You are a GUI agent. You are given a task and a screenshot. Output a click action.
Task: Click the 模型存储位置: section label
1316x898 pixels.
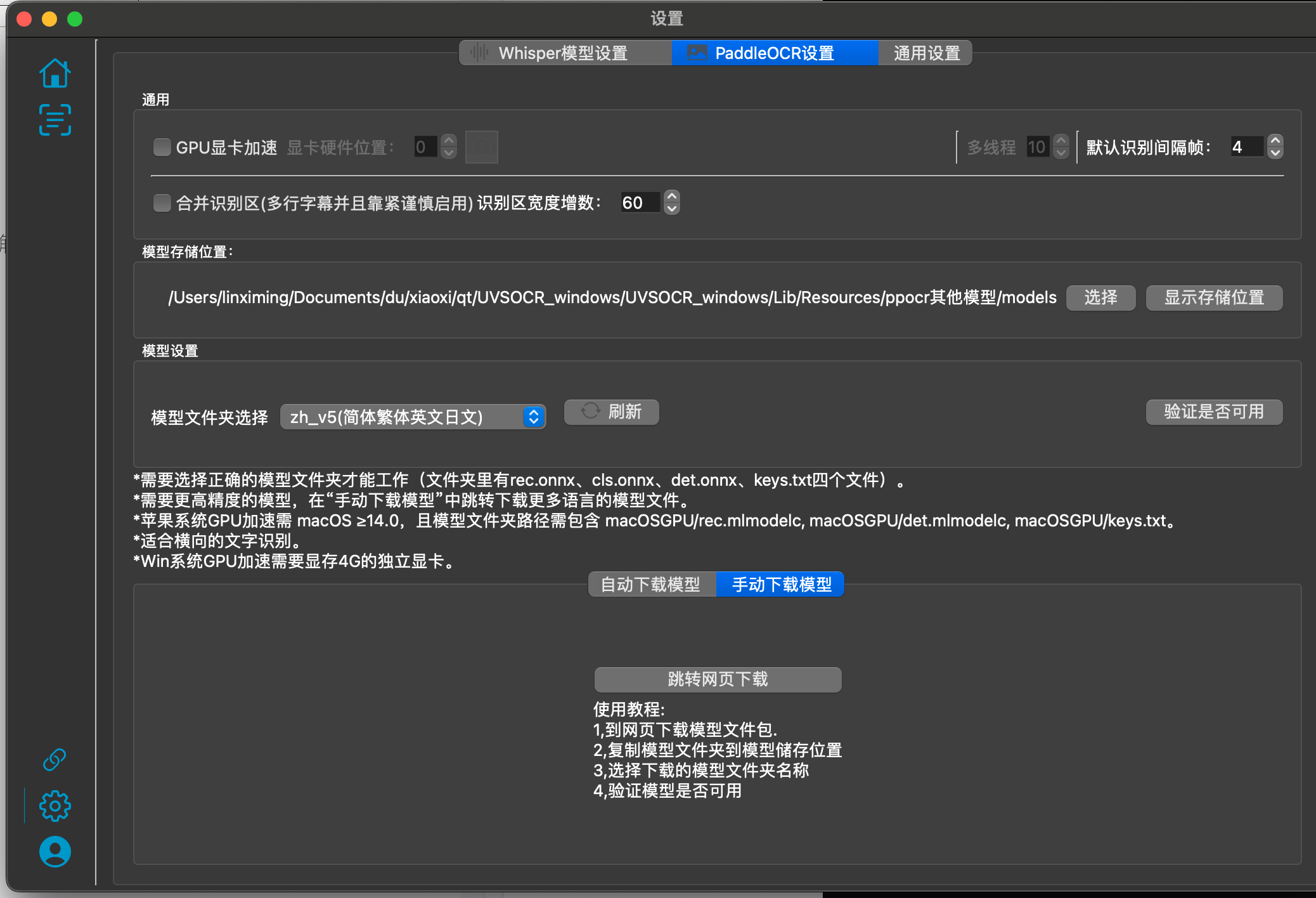coord(188,252)
